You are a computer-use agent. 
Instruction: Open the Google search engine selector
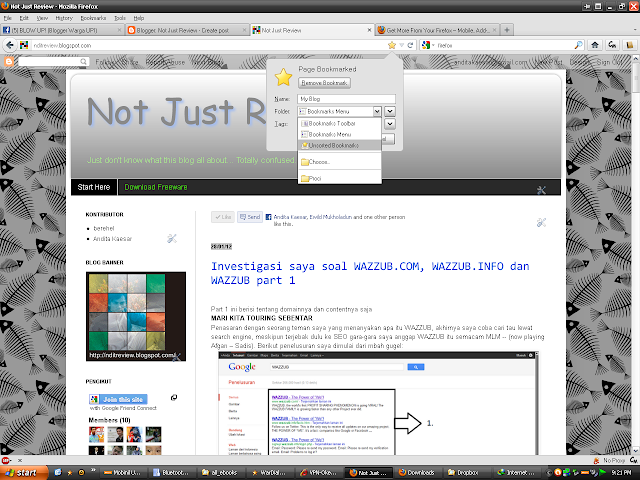428,45
